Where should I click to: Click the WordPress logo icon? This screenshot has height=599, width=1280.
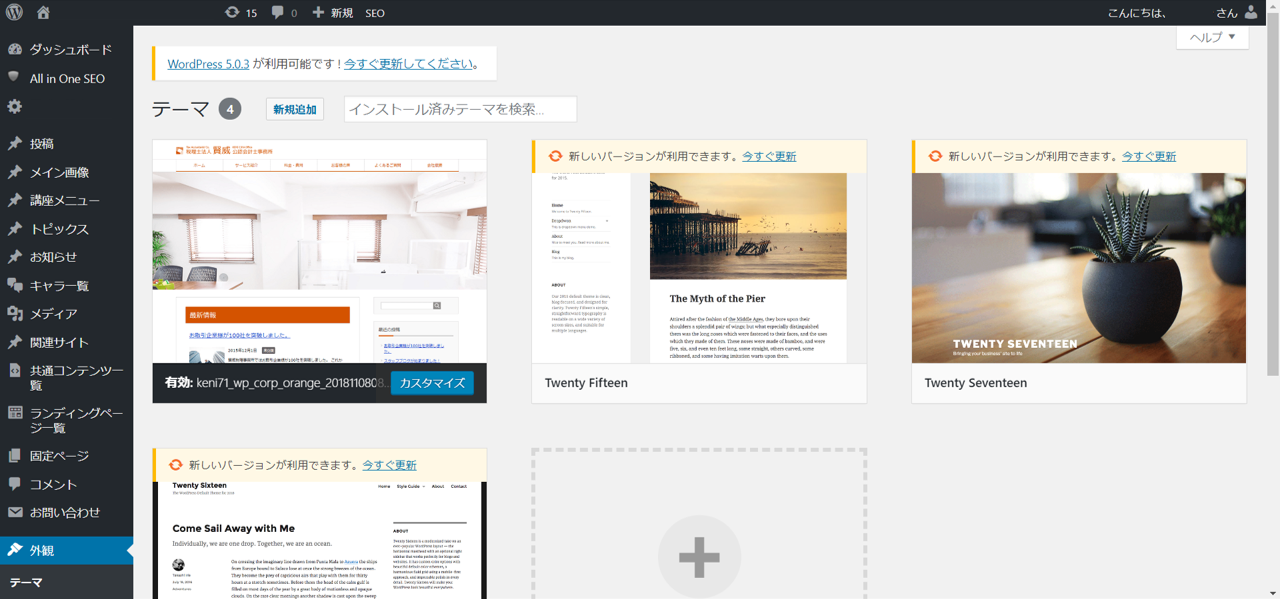click(15, 13)
